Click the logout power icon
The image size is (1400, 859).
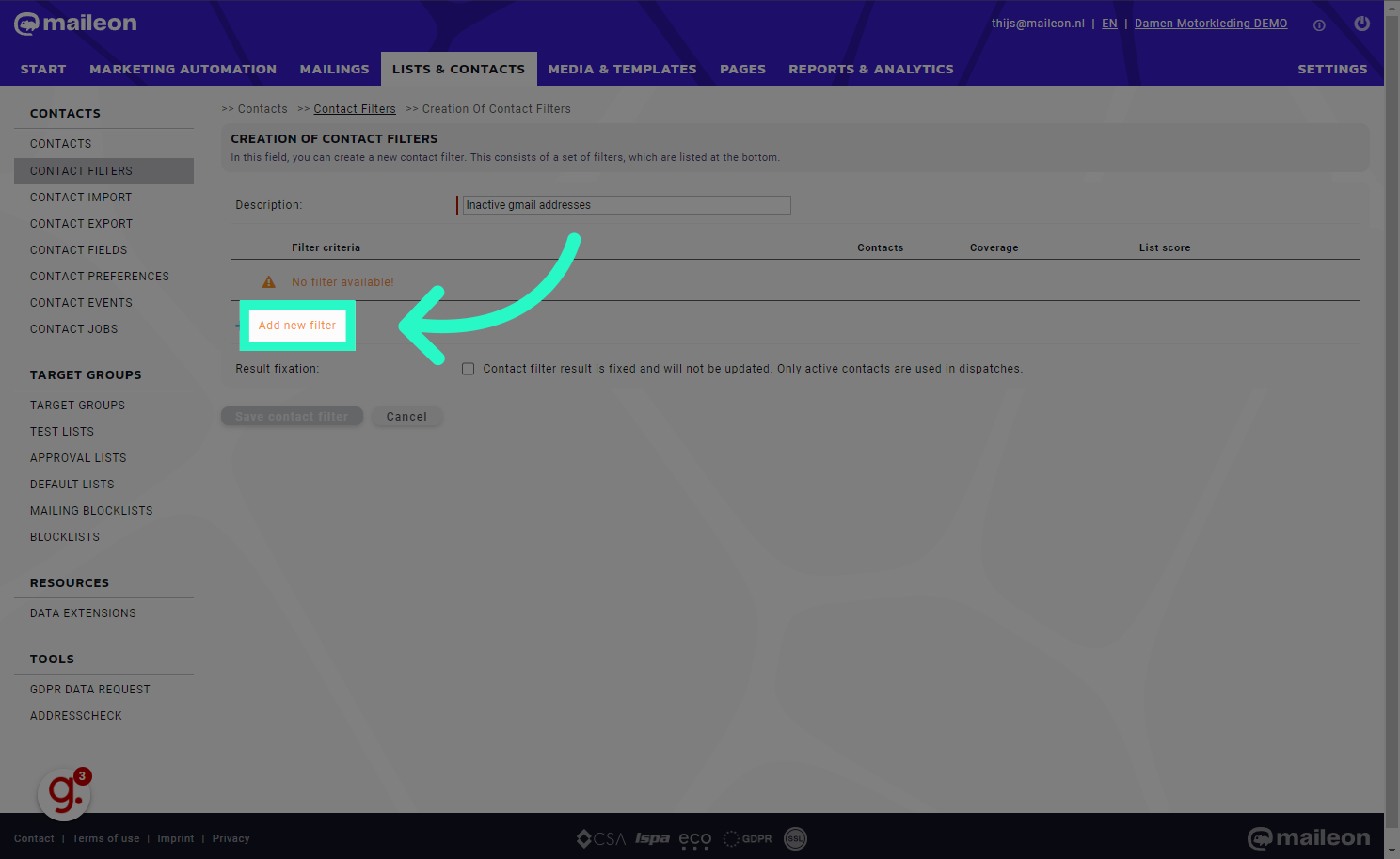click(x=1361, y=24)
